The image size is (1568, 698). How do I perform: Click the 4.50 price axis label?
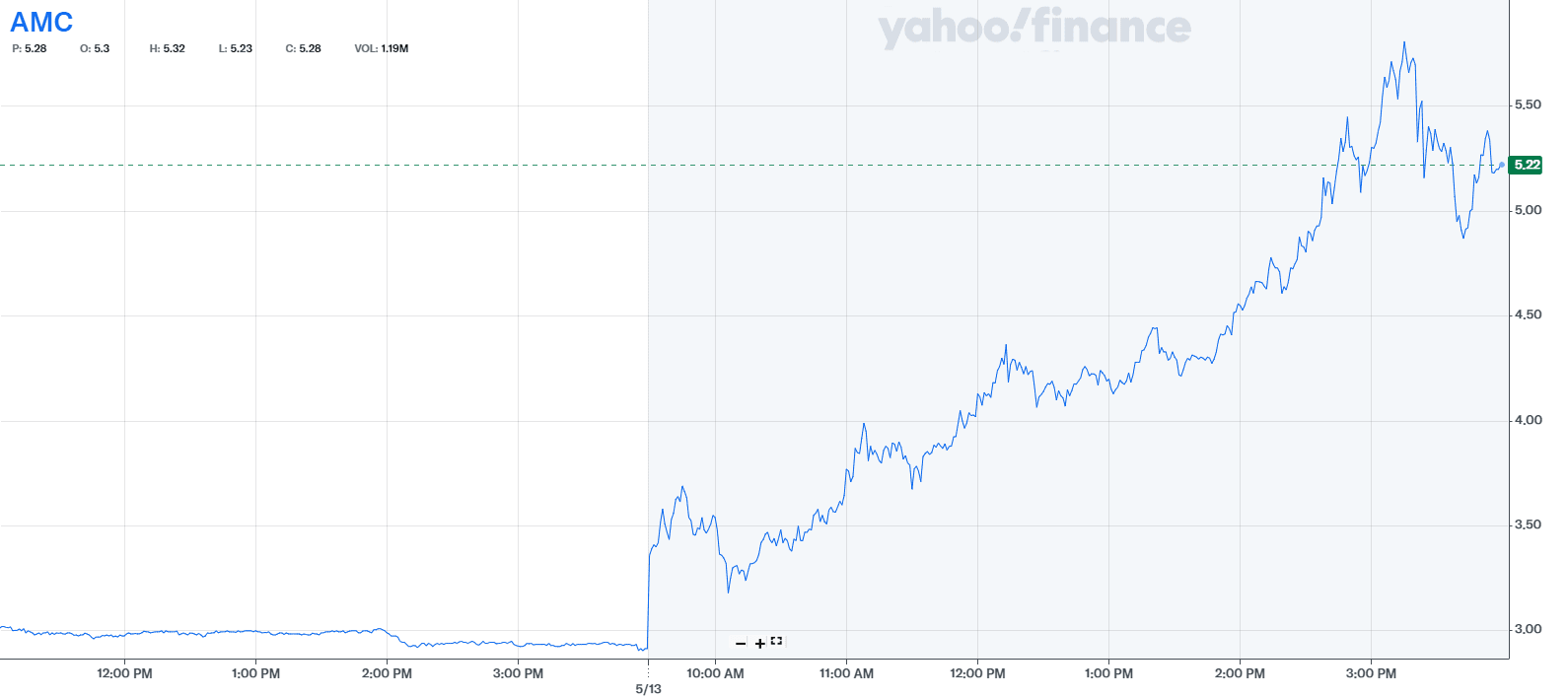coord(1528,314)
